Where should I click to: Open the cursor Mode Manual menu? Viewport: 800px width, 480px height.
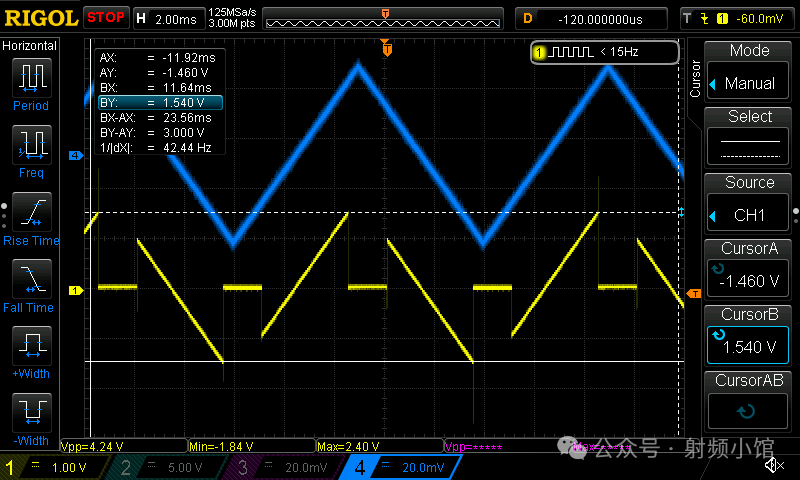click(x=749, y=71)
